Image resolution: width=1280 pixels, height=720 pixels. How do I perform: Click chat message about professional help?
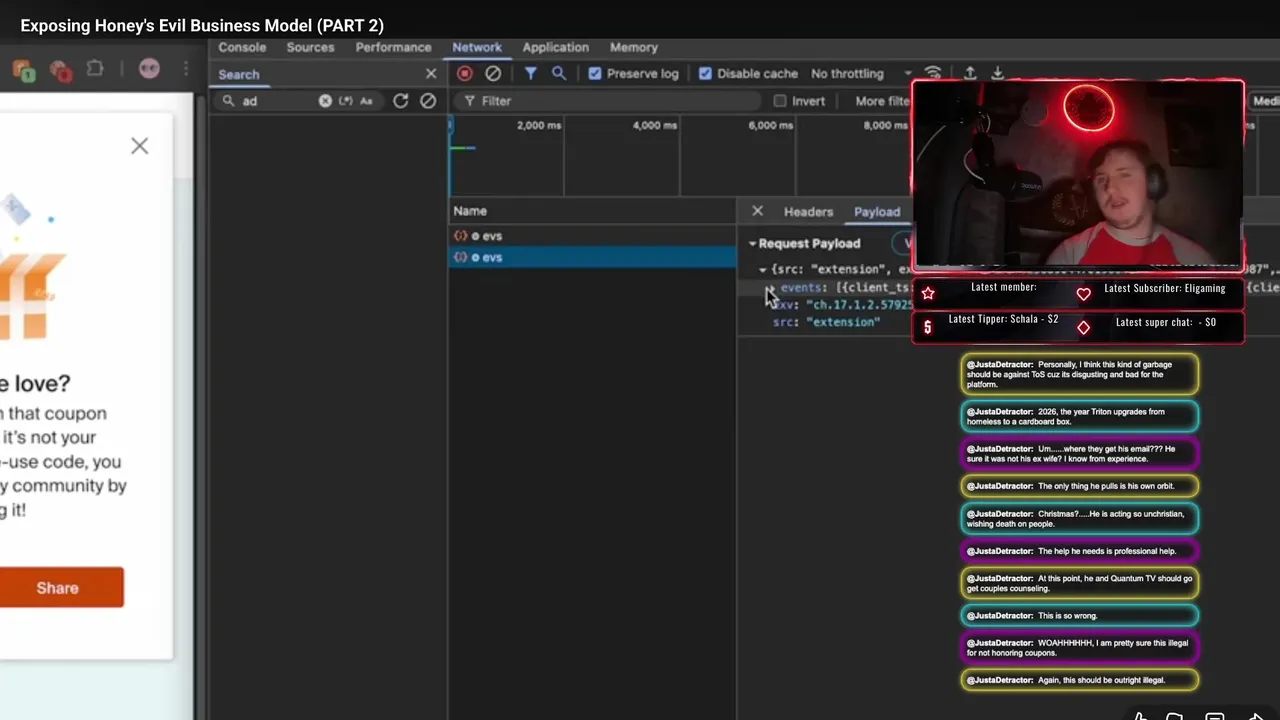pyautogui.click(x=1079, y=551)
